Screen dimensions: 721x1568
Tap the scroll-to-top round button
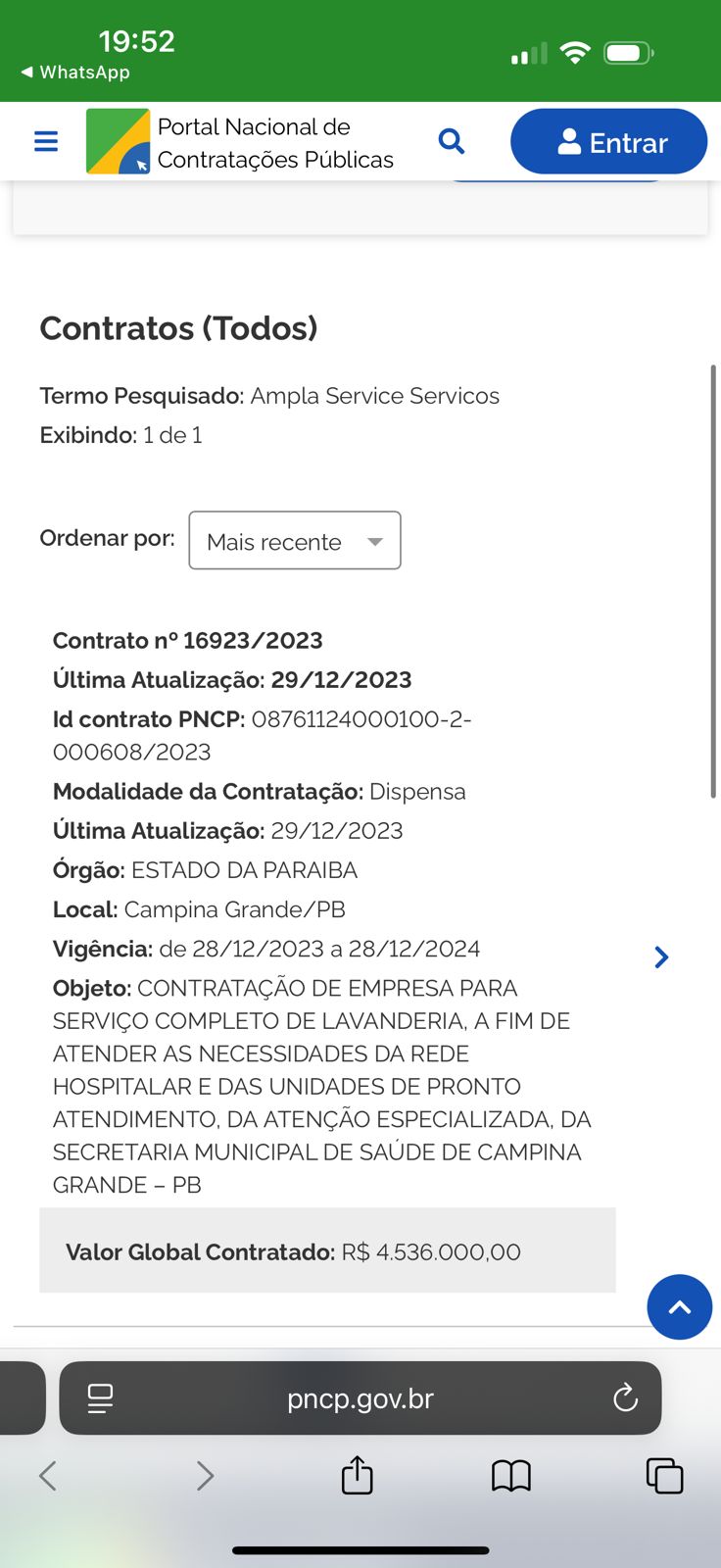679,1306
